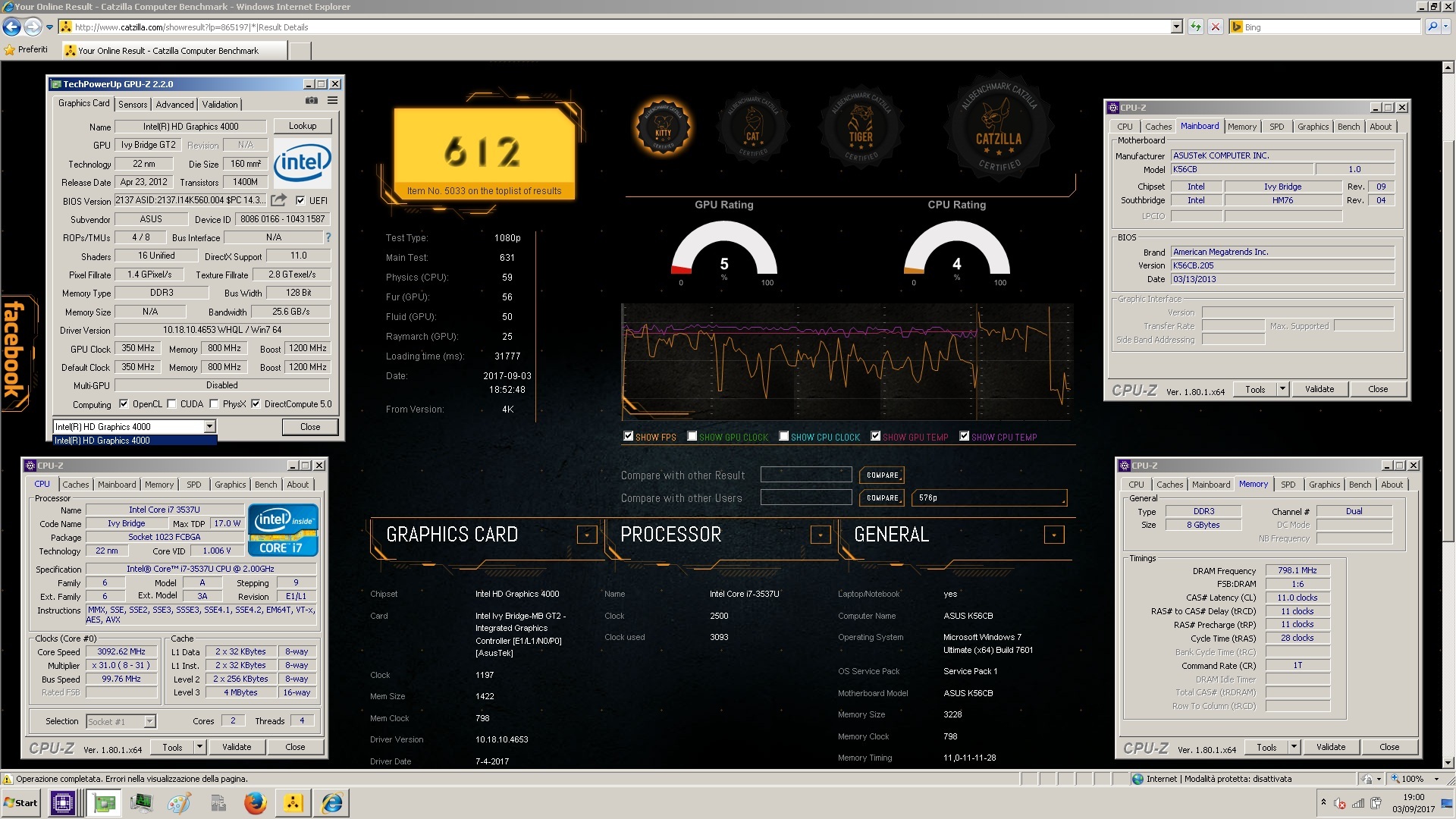This screenshot has height=819, width=1456.
Task: Open Bench tab in CPU-Z CPU window
Action: tap(265, 485)
